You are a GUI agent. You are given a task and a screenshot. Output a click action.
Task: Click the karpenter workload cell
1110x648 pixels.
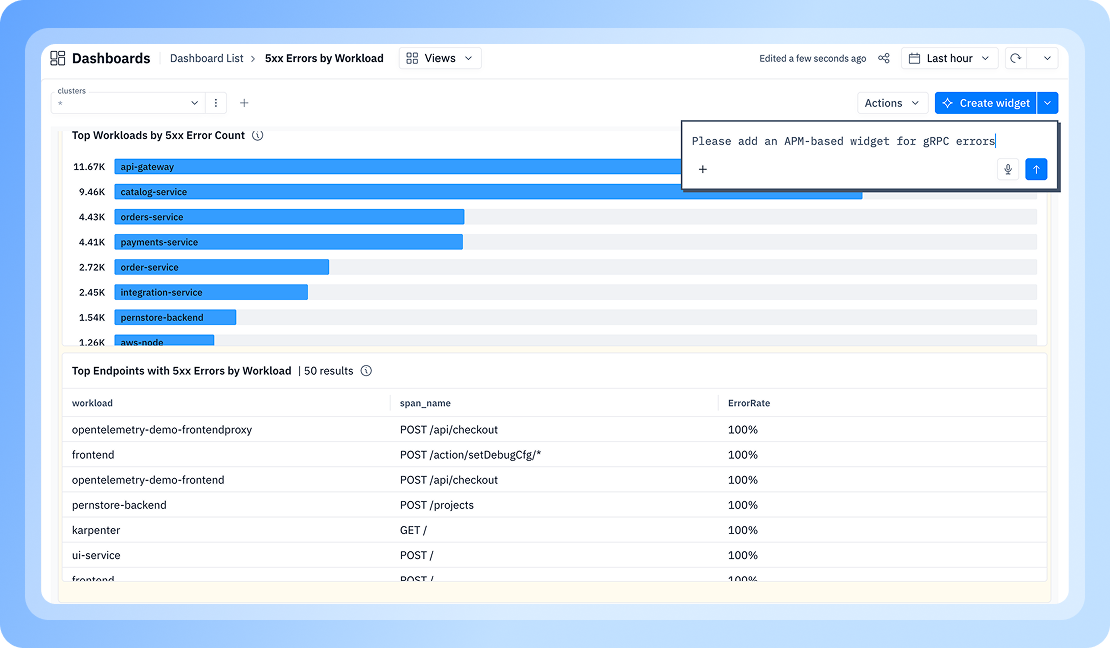(x=96, y=530)
